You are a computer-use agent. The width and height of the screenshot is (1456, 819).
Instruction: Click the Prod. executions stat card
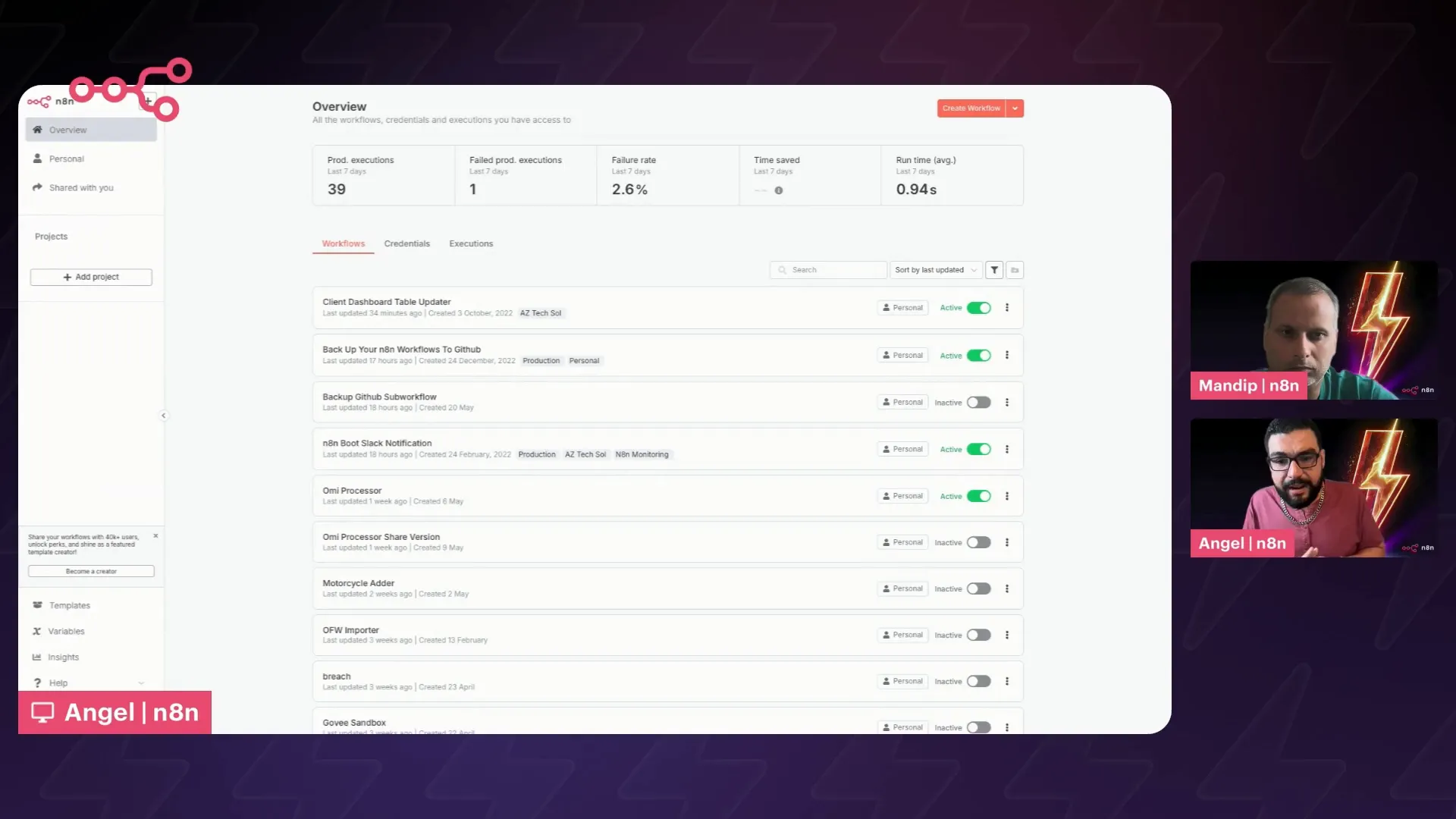click(x=384, y=175)
